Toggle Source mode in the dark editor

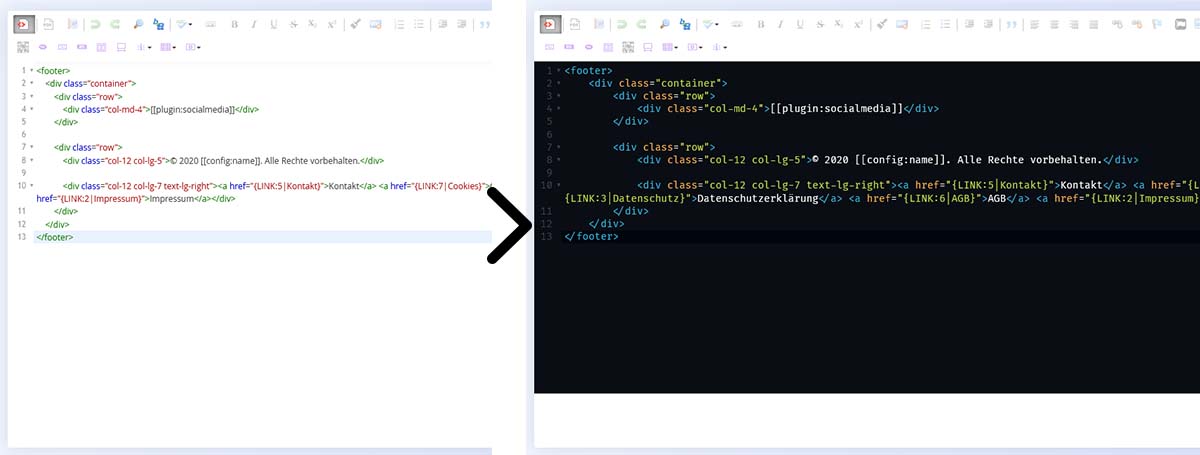551,23
